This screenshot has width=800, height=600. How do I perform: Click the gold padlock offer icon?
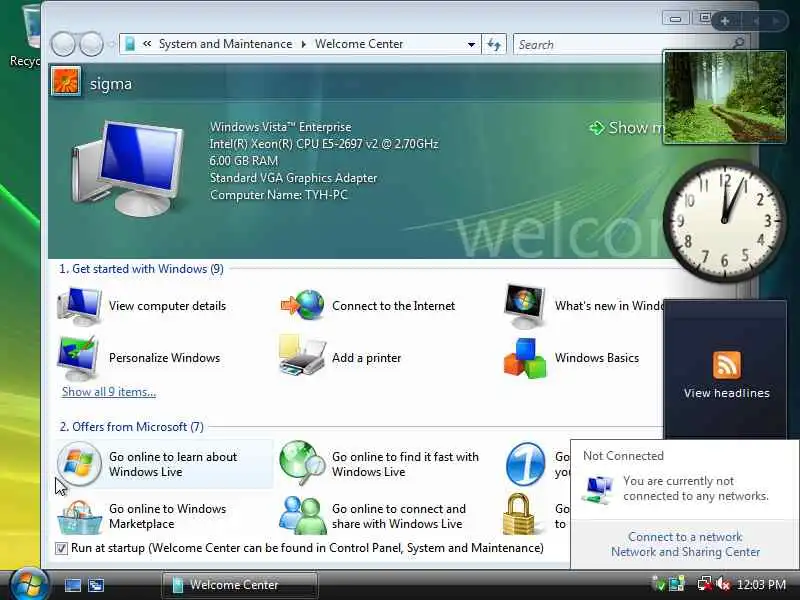[519, 514]
